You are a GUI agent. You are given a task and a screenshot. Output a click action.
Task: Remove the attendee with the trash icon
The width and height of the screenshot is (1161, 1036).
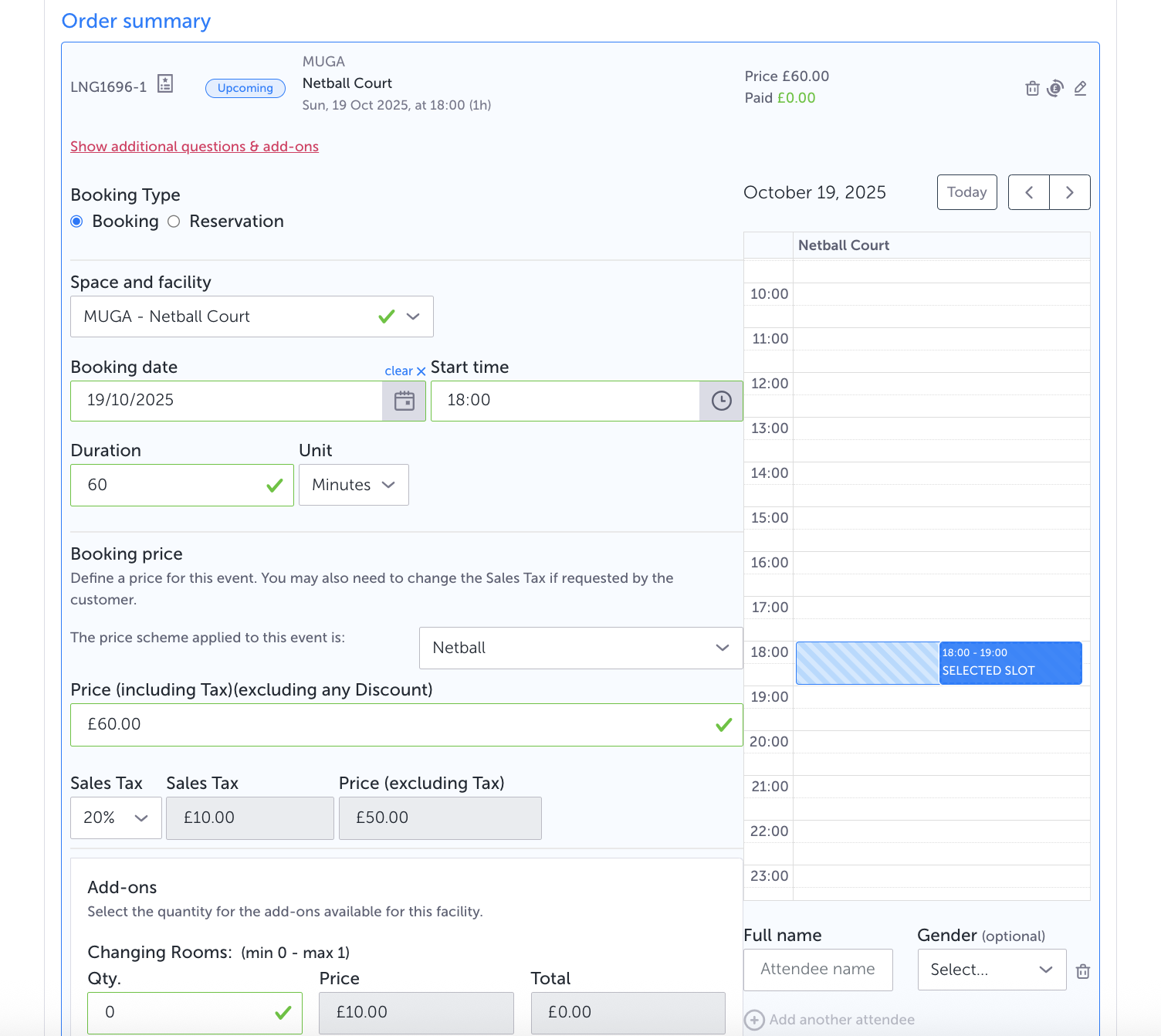(1083, 971)
